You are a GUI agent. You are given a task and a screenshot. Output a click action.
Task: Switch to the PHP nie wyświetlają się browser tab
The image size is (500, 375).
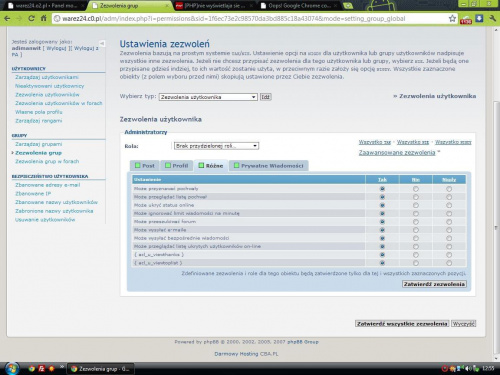[212, 6]
